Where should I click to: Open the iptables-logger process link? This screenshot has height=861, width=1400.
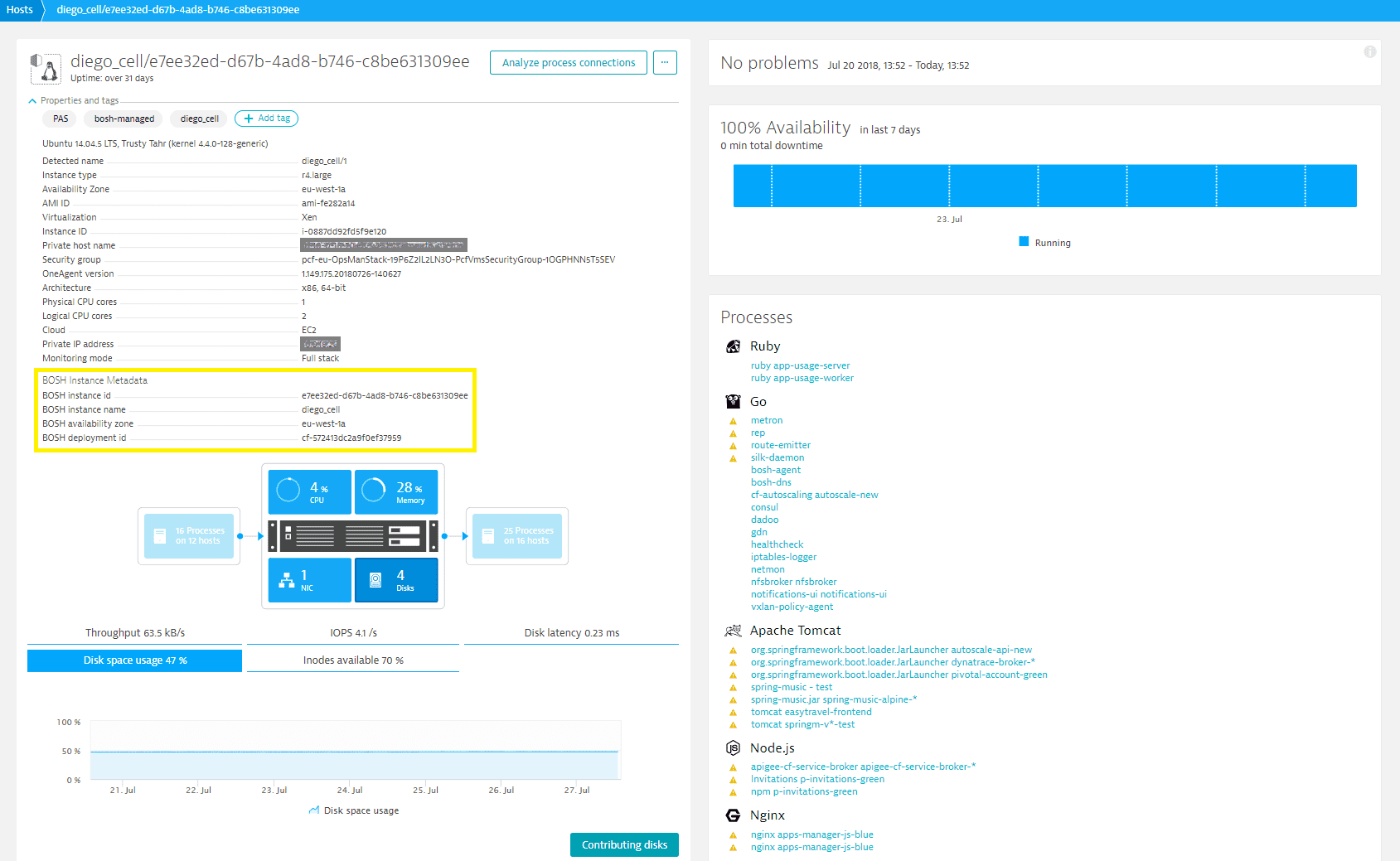coord(784,557)
